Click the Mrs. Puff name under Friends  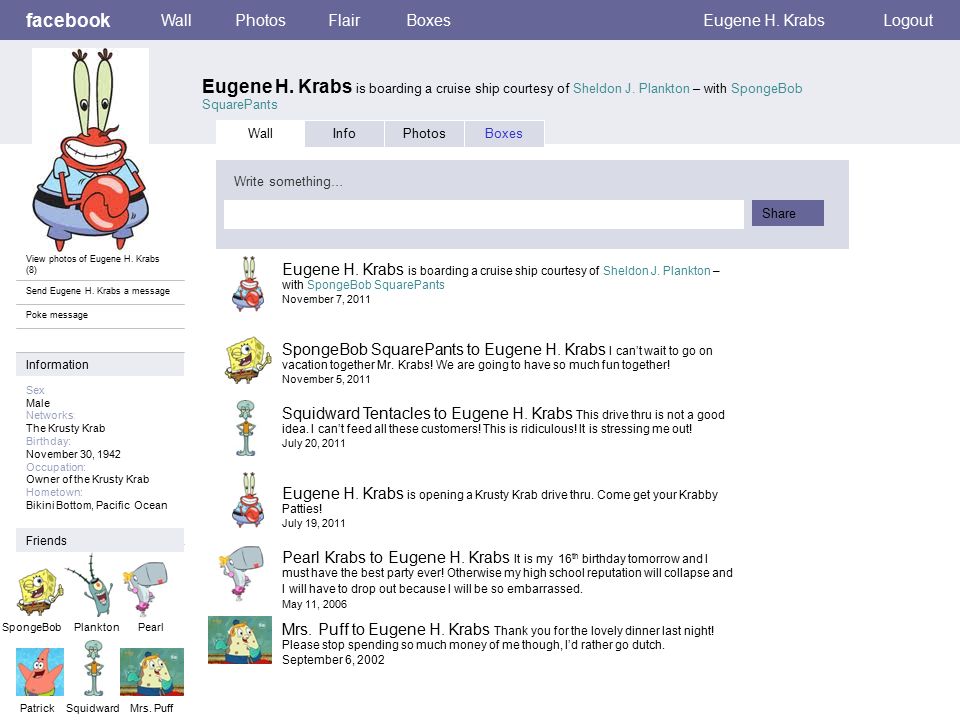click(152, 708)
